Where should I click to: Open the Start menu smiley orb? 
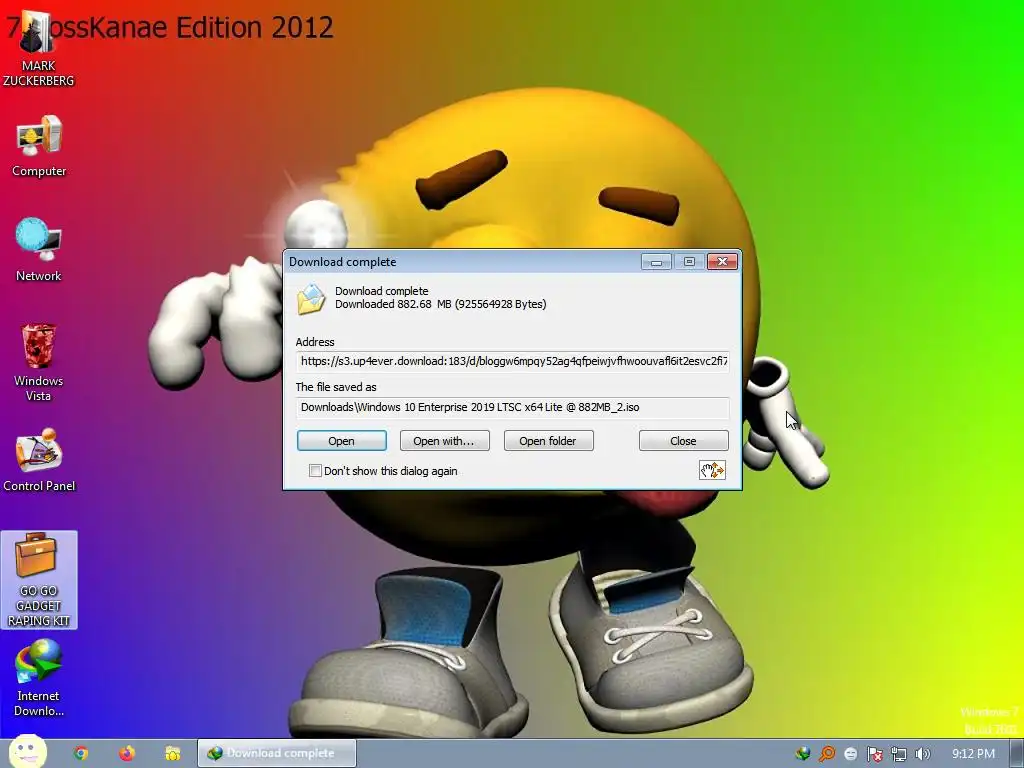[x=27, y=752]
